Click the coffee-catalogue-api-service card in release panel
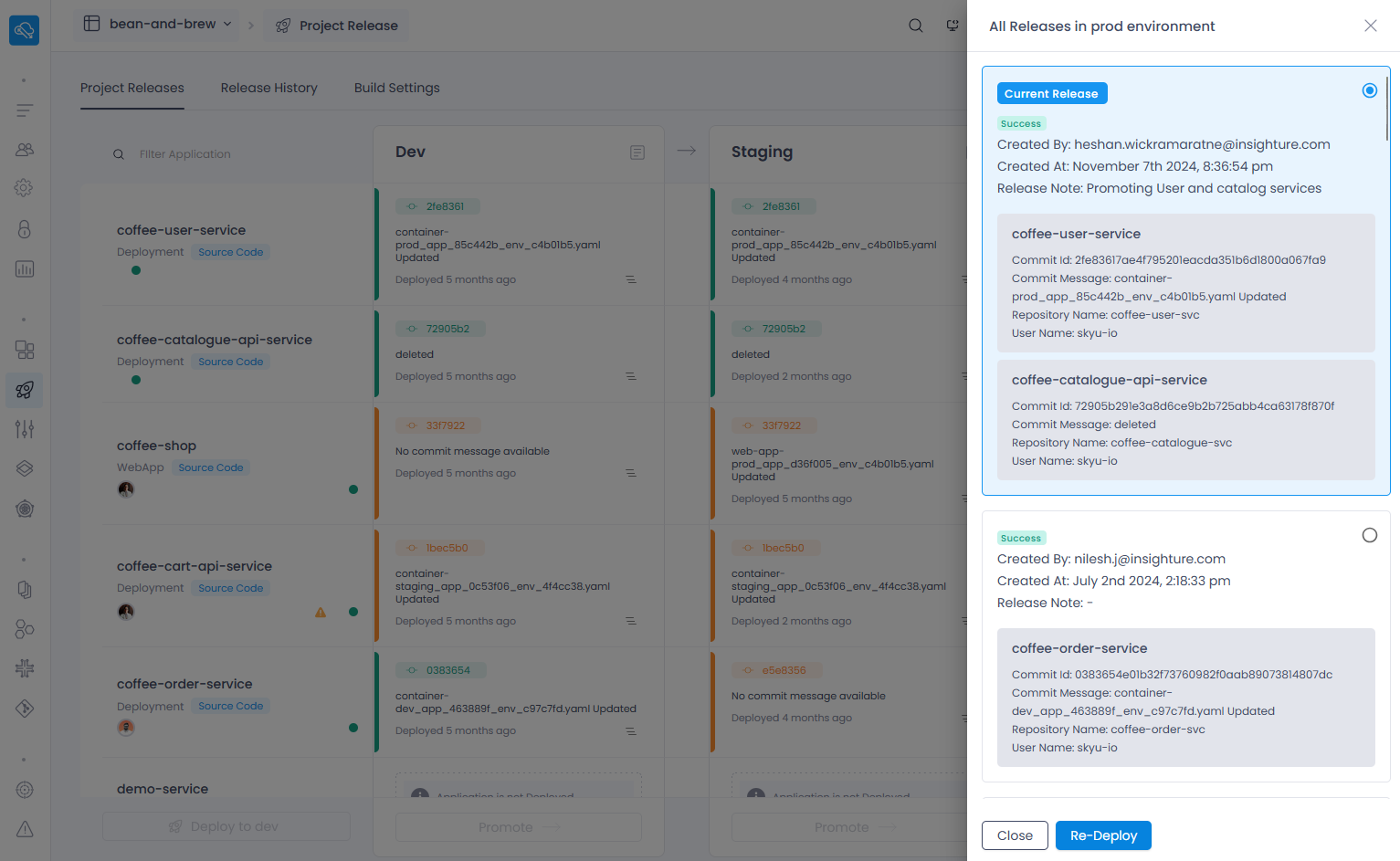The image size is (1400, 861). click(x=1186, y=420)
